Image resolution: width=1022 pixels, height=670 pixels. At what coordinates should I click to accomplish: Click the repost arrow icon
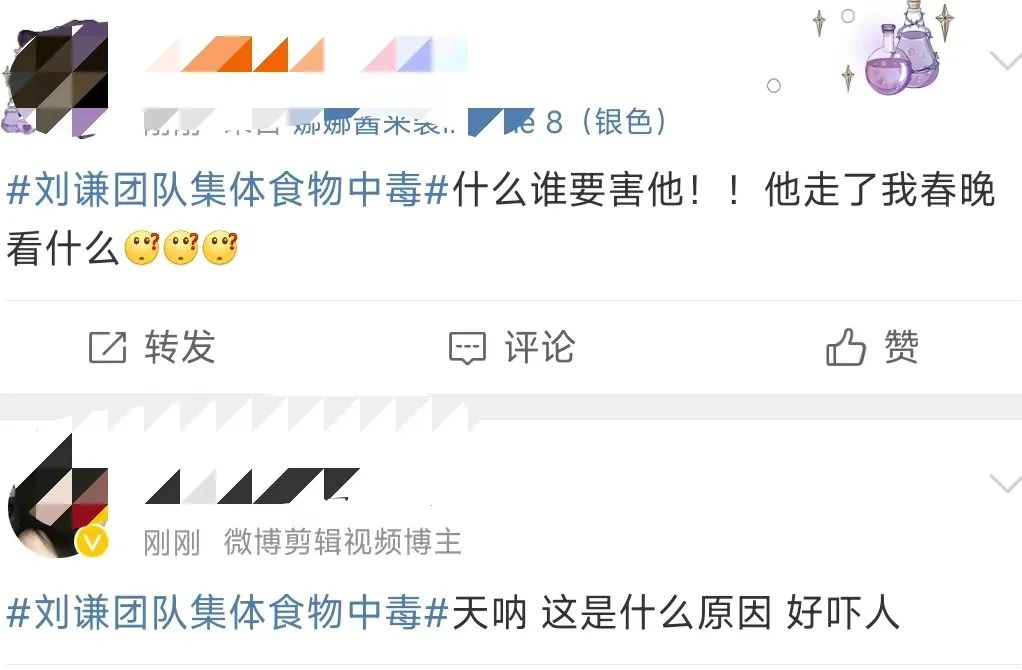click(108, 347)
